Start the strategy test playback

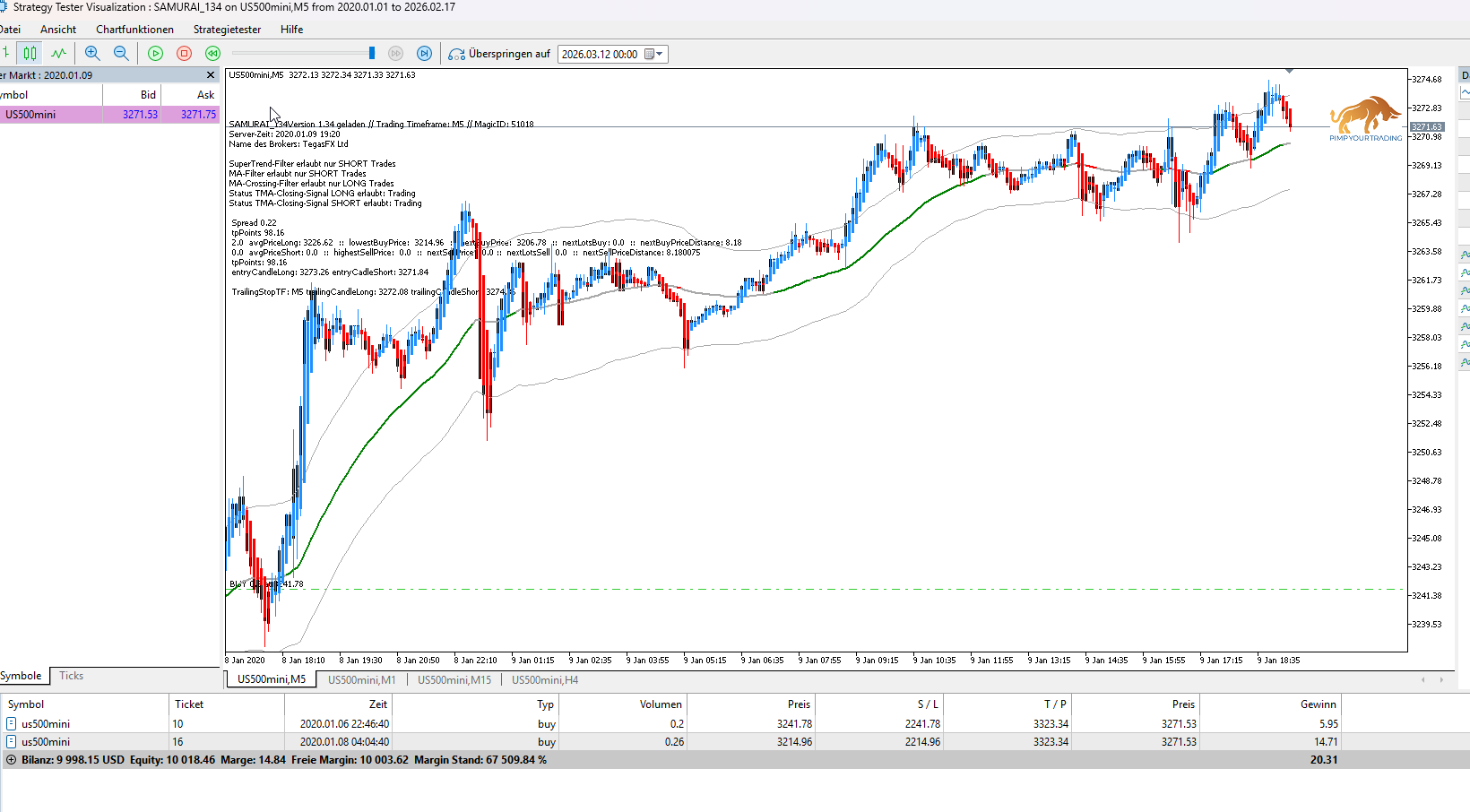155,54
